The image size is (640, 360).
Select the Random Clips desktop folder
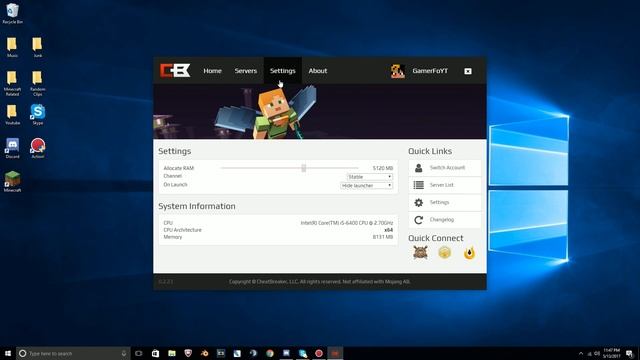(38, 83)
